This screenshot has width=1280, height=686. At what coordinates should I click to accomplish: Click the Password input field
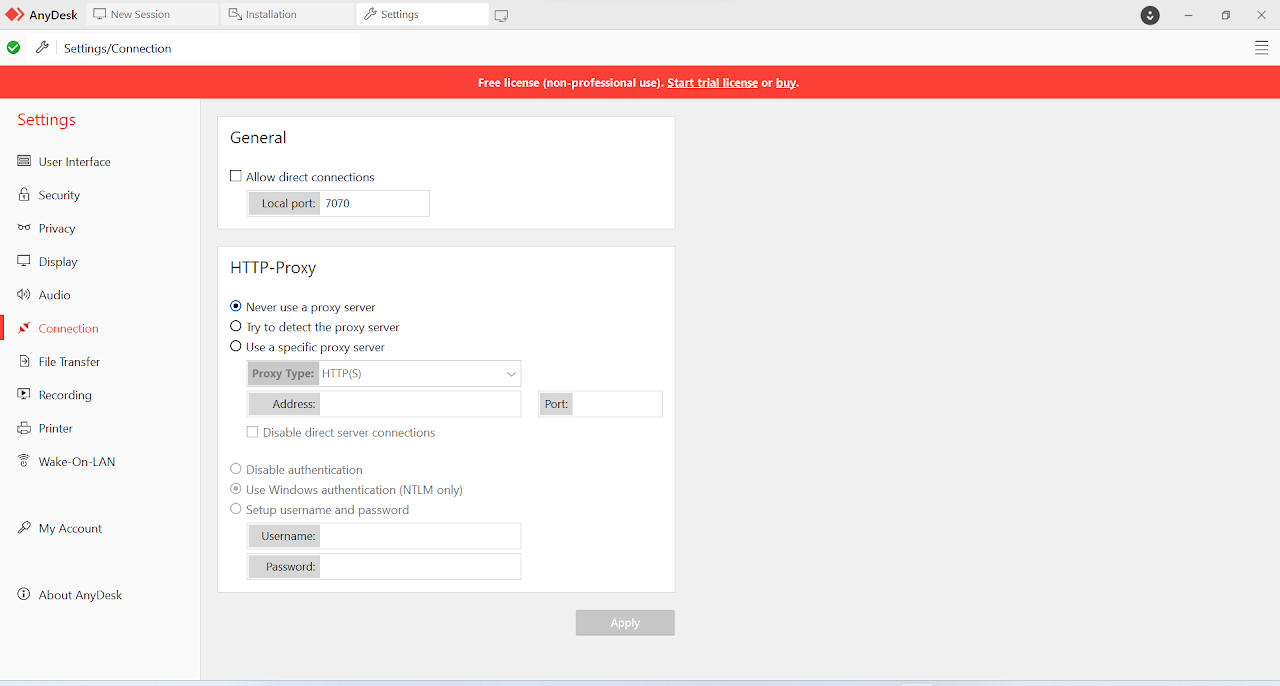pyautogui.click(x=420, y=566)
